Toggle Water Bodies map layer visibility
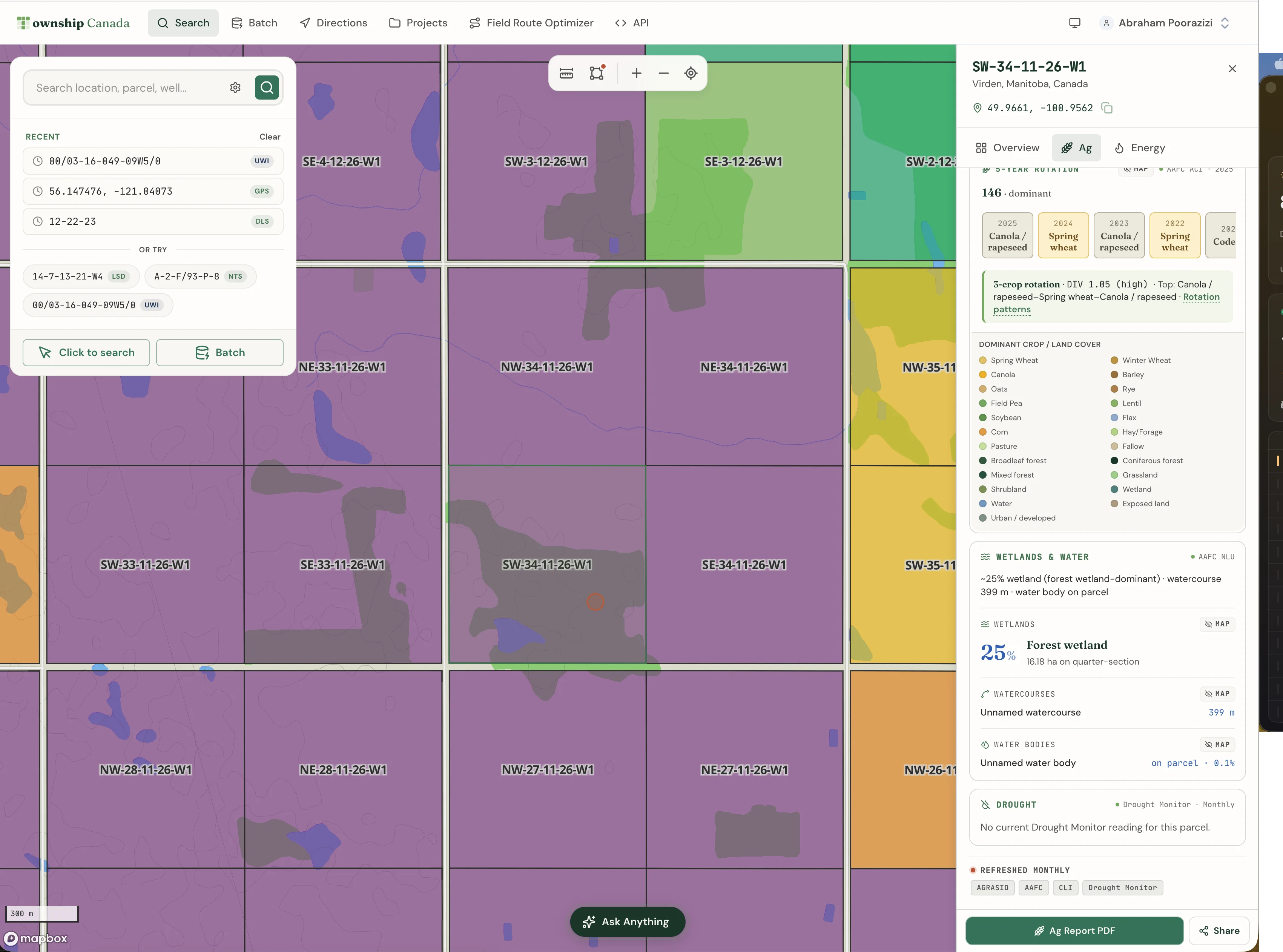The width and height of the screenshot is (1283, 952). 1217,745
